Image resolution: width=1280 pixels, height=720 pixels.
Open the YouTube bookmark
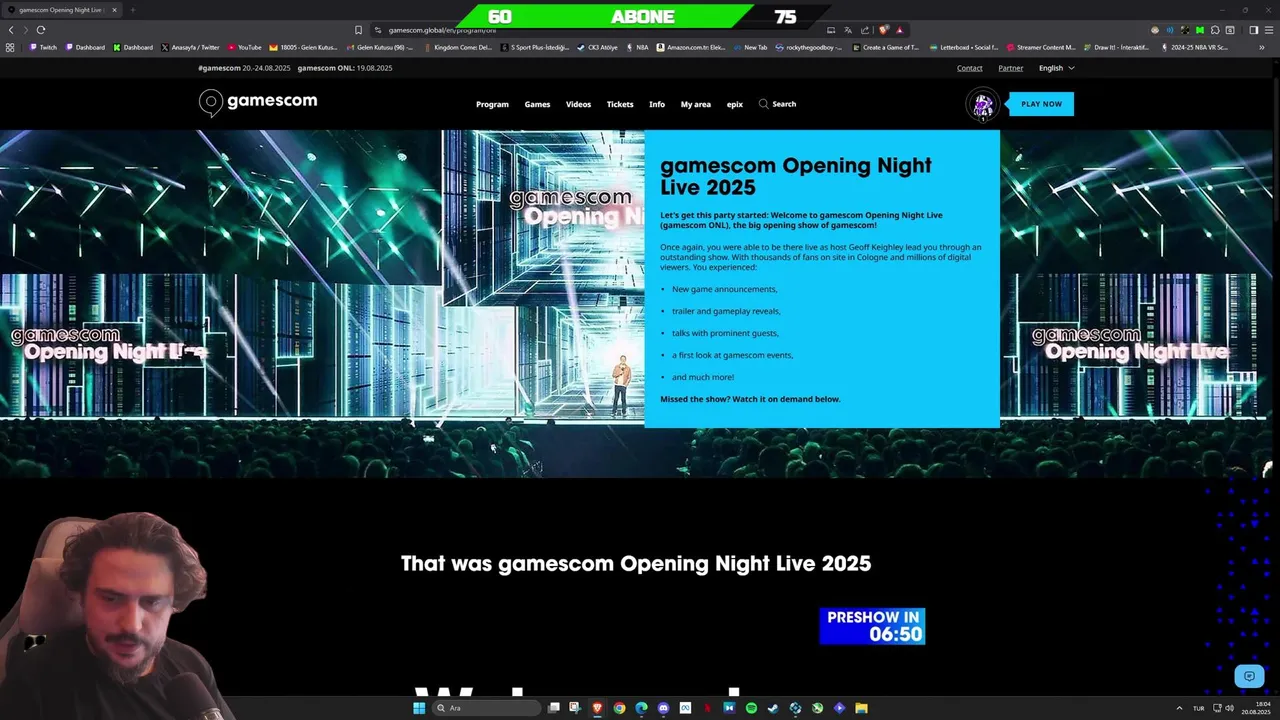pyautogui.click(x=244, y=47)
